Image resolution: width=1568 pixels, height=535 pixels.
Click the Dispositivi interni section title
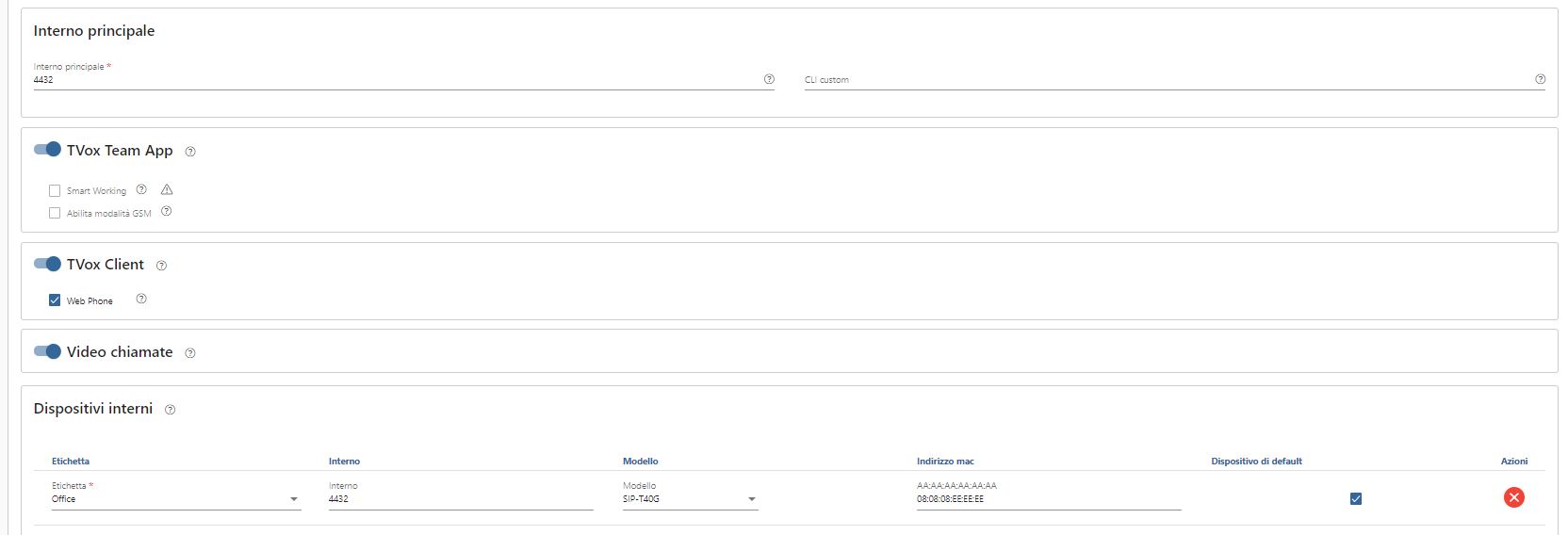(x=93, y=409)
